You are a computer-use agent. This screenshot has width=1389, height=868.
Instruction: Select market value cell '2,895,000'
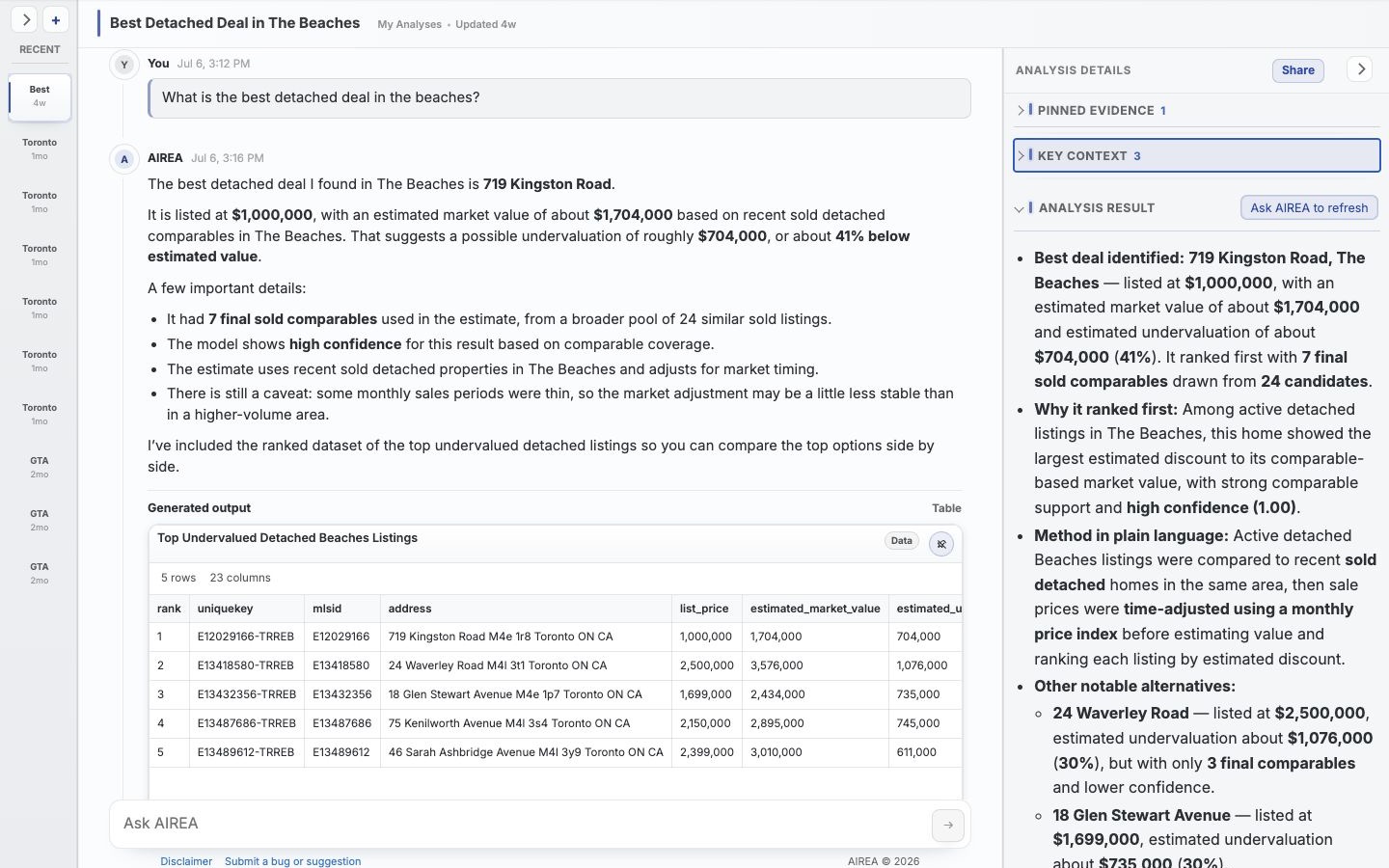coord(815,723)
